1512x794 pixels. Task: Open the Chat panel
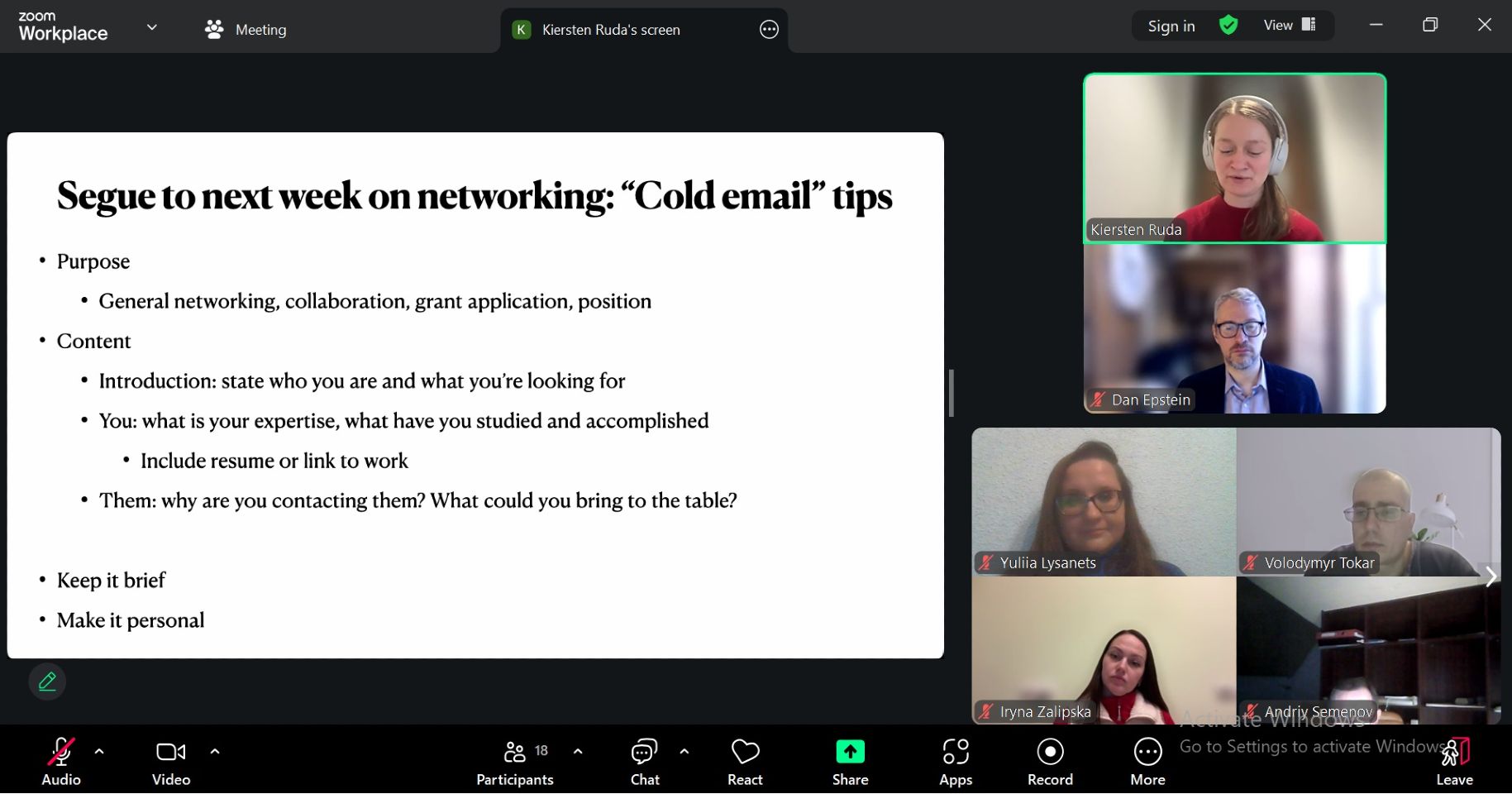[644, 761]
